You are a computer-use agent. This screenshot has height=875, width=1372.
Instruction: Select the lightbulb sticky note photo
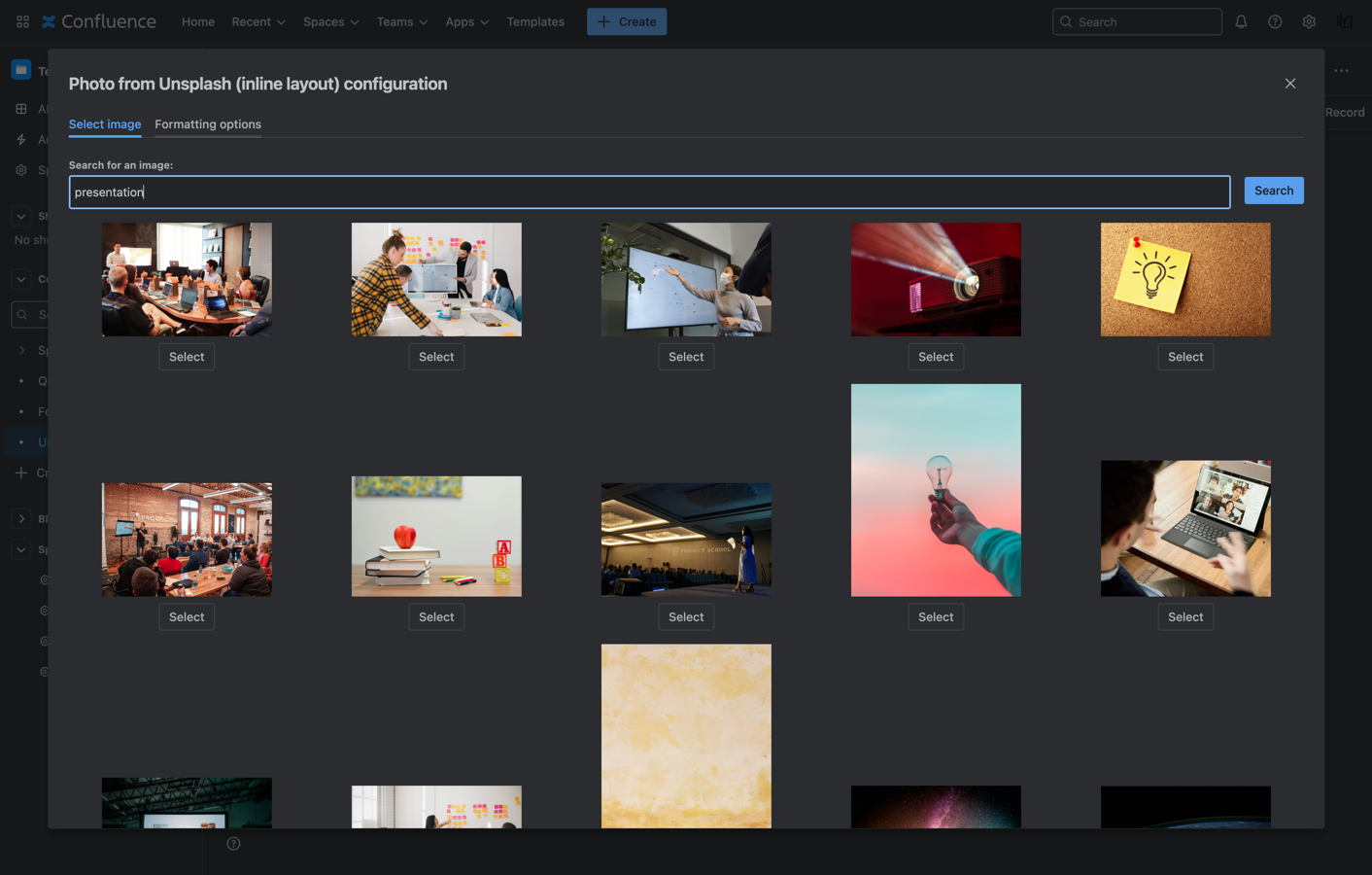click(1185, 357)
